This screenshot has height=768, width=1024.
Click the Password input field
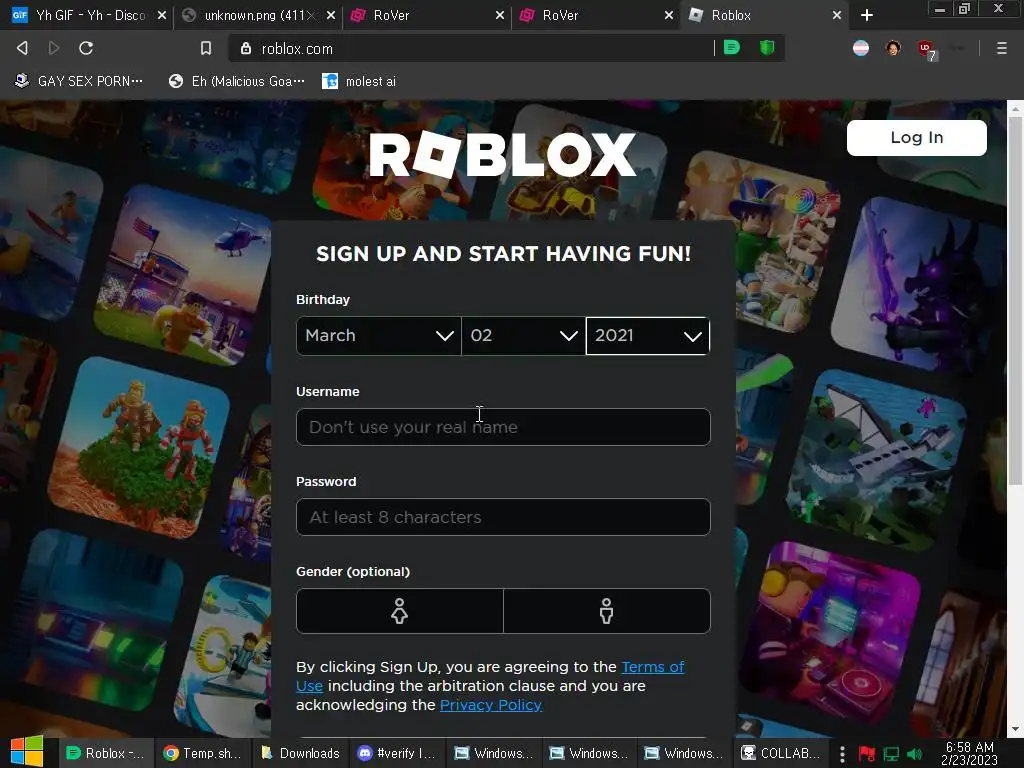tap(503, 517)
